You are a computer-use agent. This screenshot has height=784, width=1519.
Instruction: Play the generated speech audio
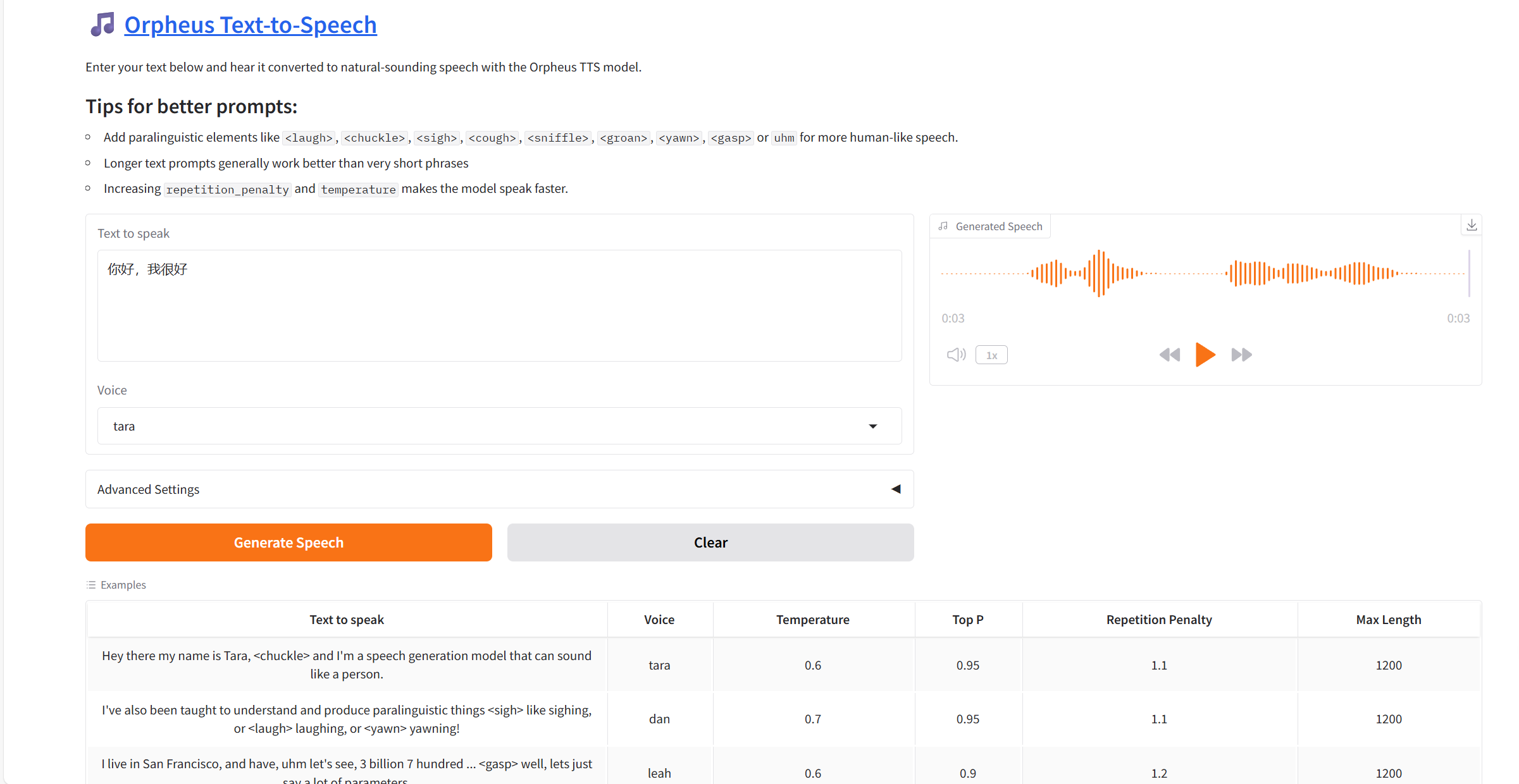tap(1205, 355)
